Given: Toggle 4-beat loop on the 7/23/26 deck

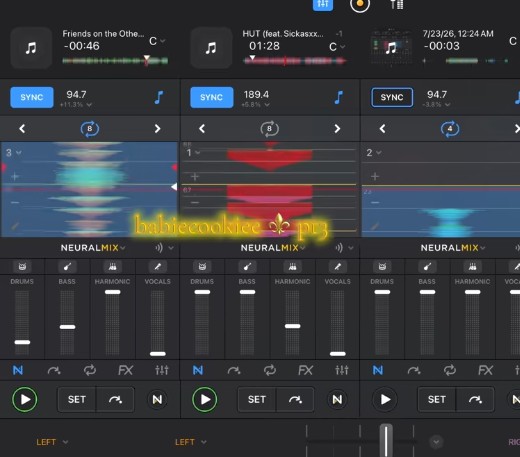Looking at the screenshot, I should 450,129.
